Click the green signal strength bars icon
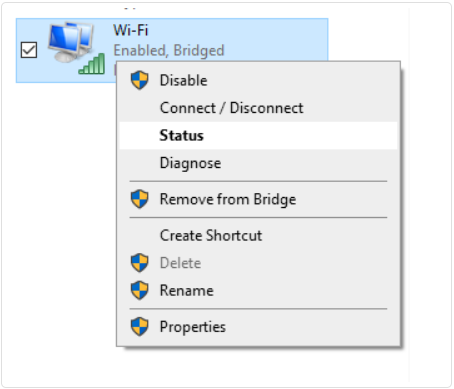This screenshot has height=389, width=454. point(92,64)
